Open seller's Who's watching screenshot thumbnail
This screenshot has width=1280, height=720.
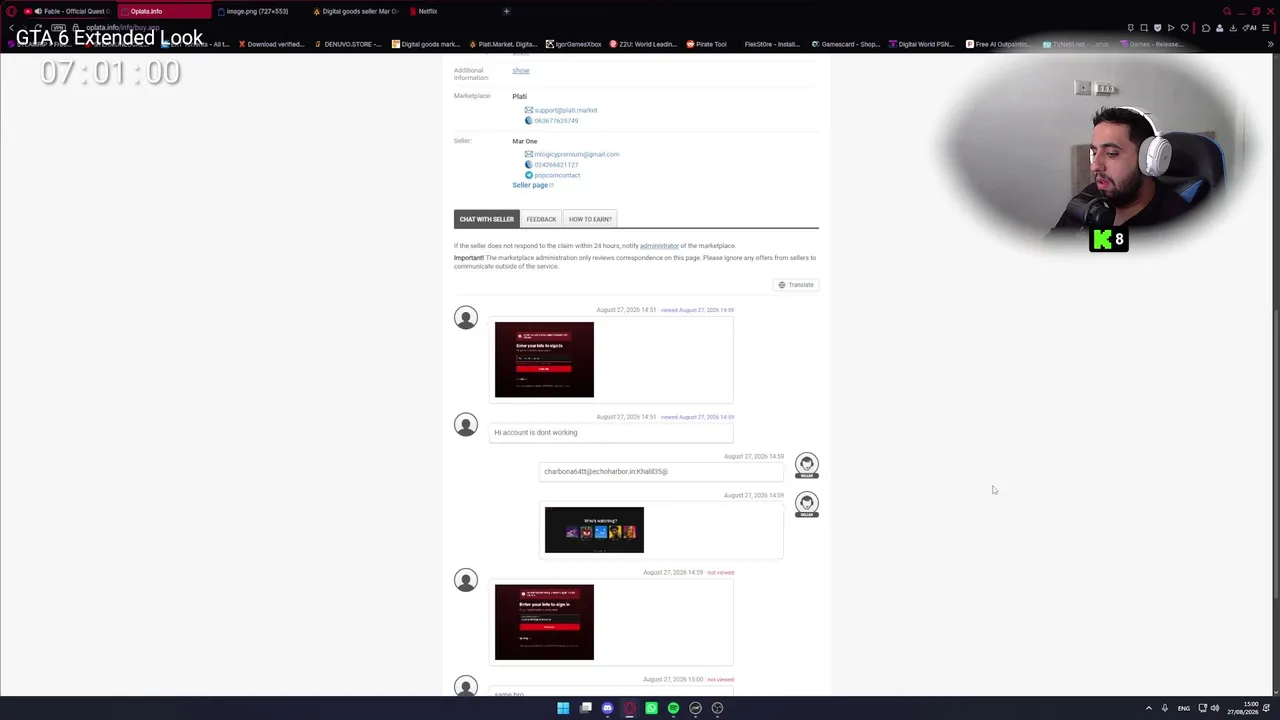click(x=594, y=530)
